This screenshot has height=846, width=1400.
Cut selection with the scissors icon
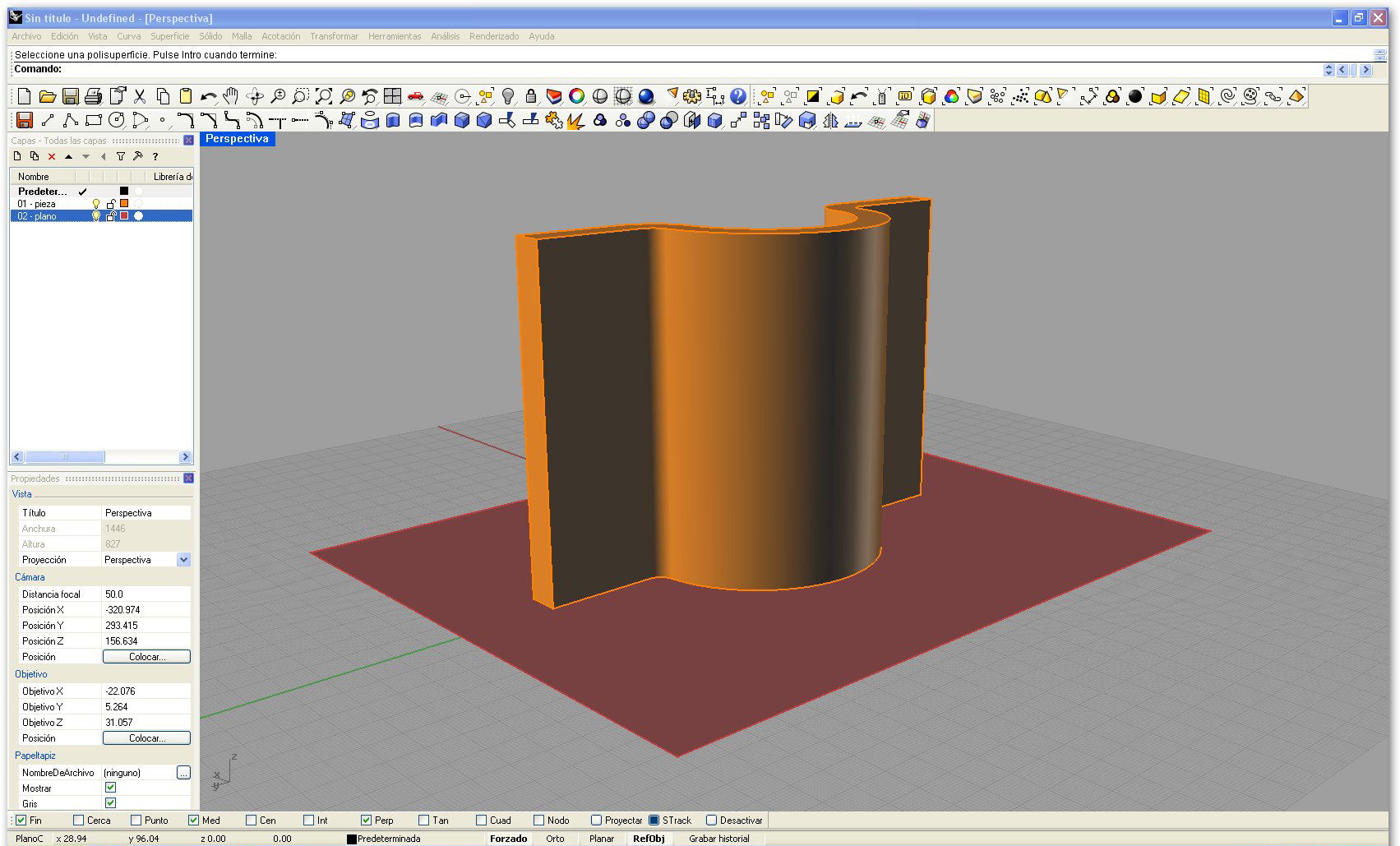click(140, 96)
